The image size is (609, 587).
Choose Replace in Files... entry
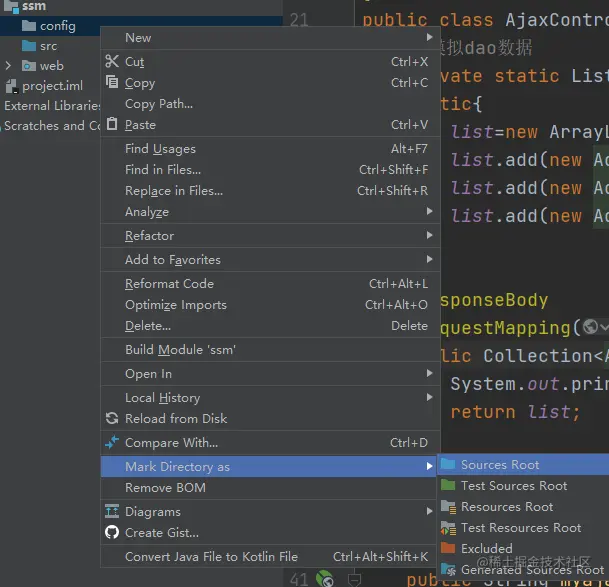[270, 191]
